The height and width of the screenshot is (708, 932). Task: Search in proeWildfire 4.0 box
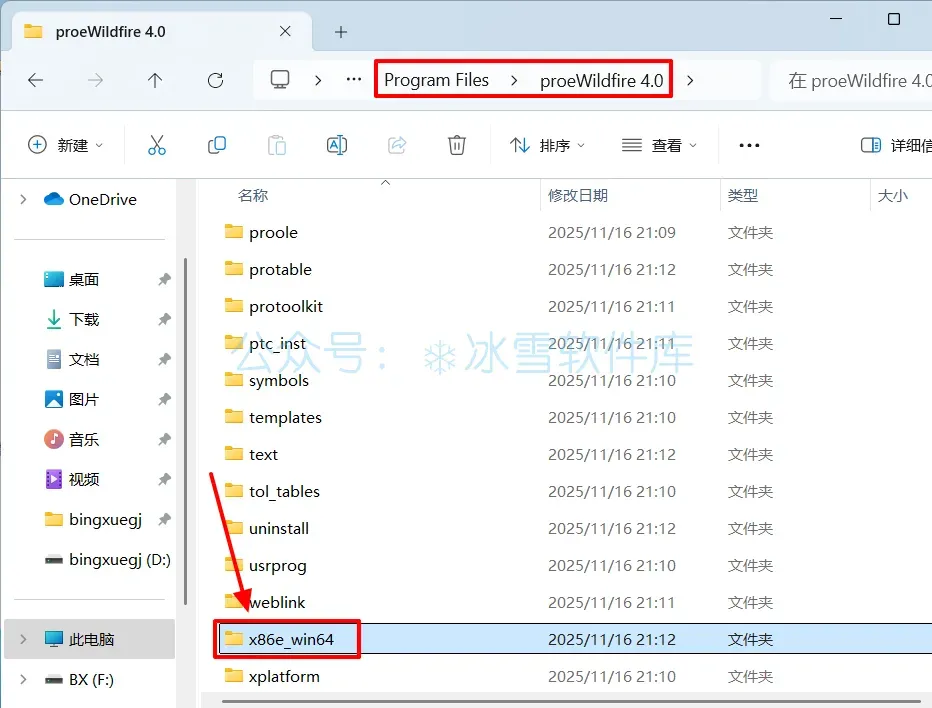point(851,80)
